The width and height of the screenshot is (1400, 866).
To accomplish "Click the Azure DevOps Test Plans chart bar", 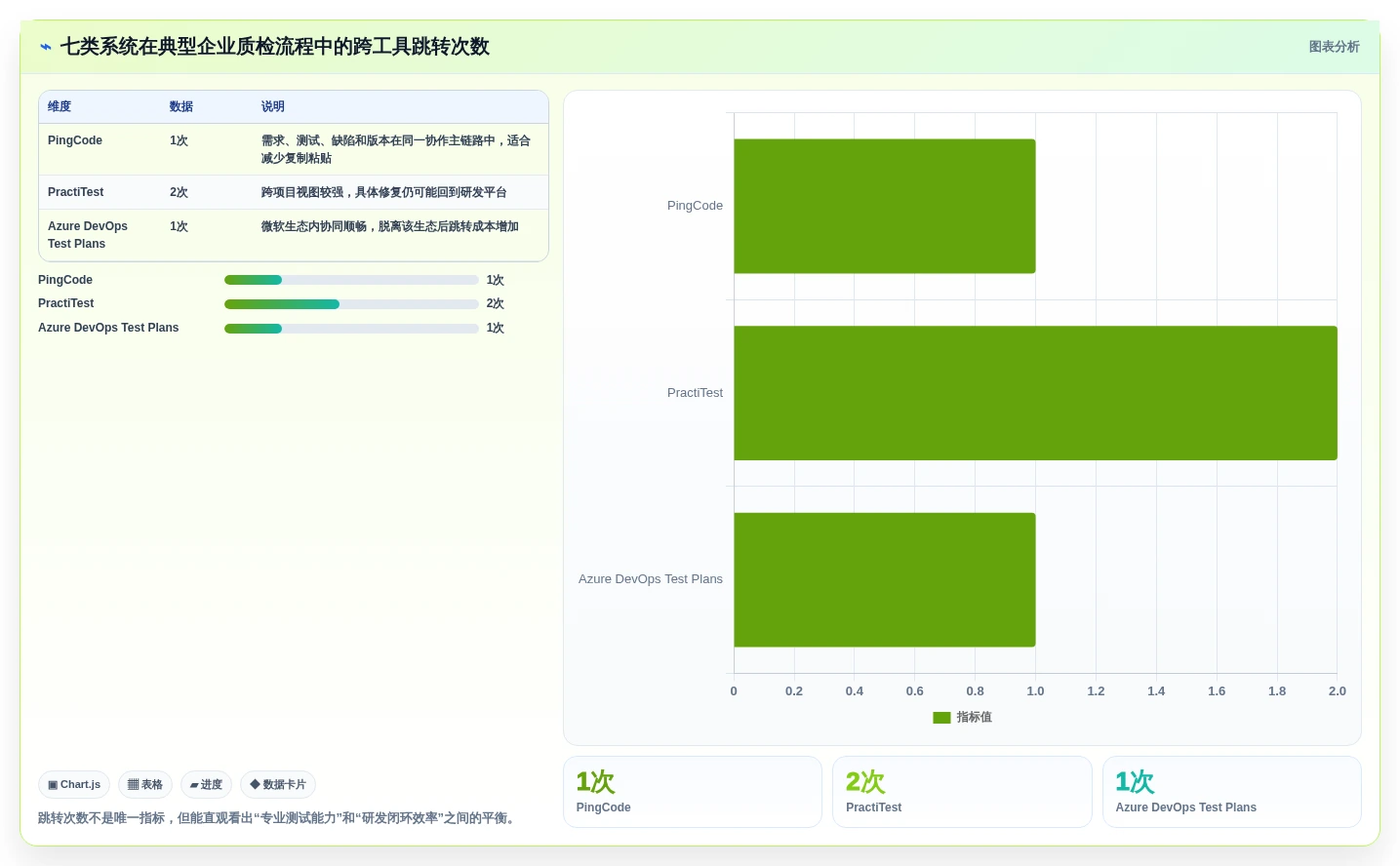I will coord(884,580).
